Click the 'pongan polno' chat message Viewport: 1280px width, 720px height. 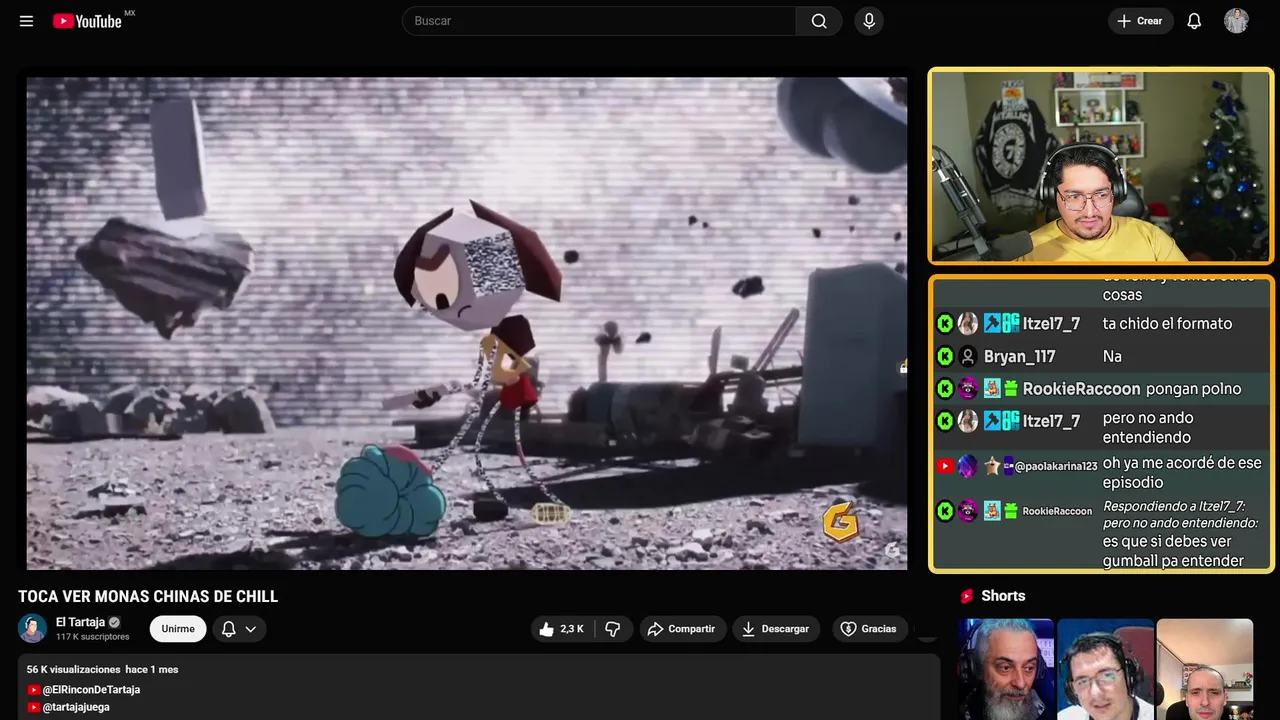pos(1193,389)
